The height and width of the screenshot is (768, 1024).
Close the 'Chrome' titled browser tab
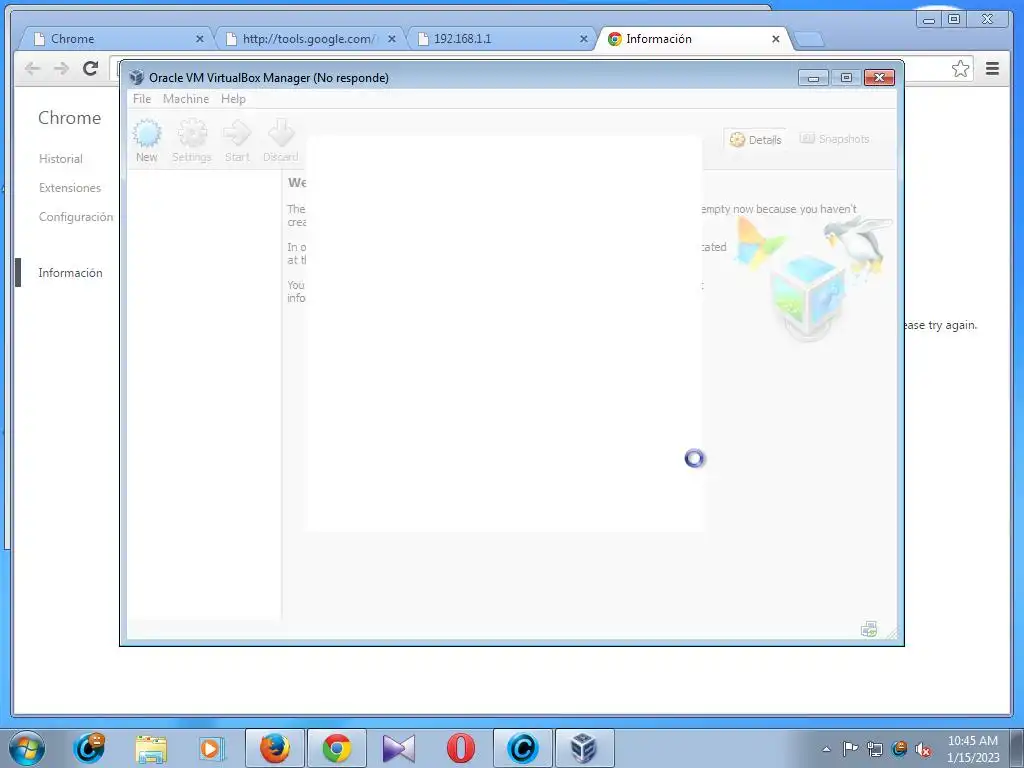200,39
